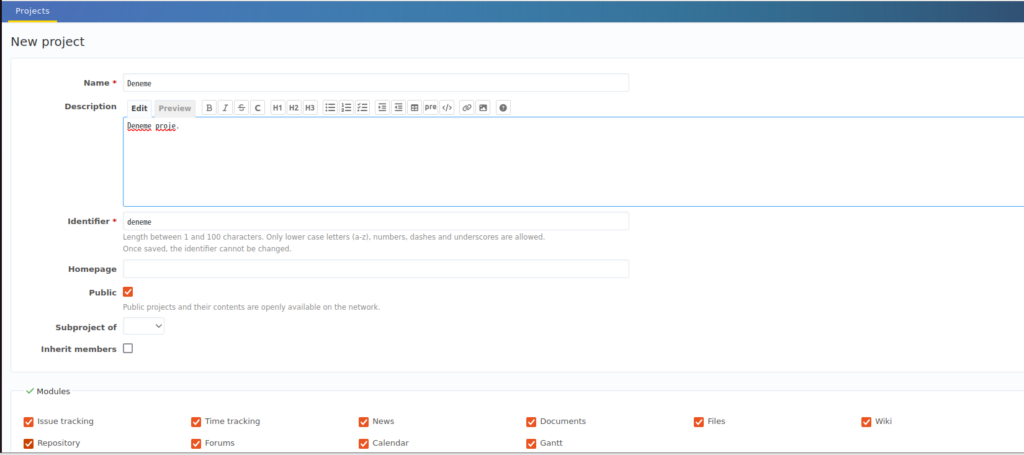Open the Projects tab

point(32,11)
